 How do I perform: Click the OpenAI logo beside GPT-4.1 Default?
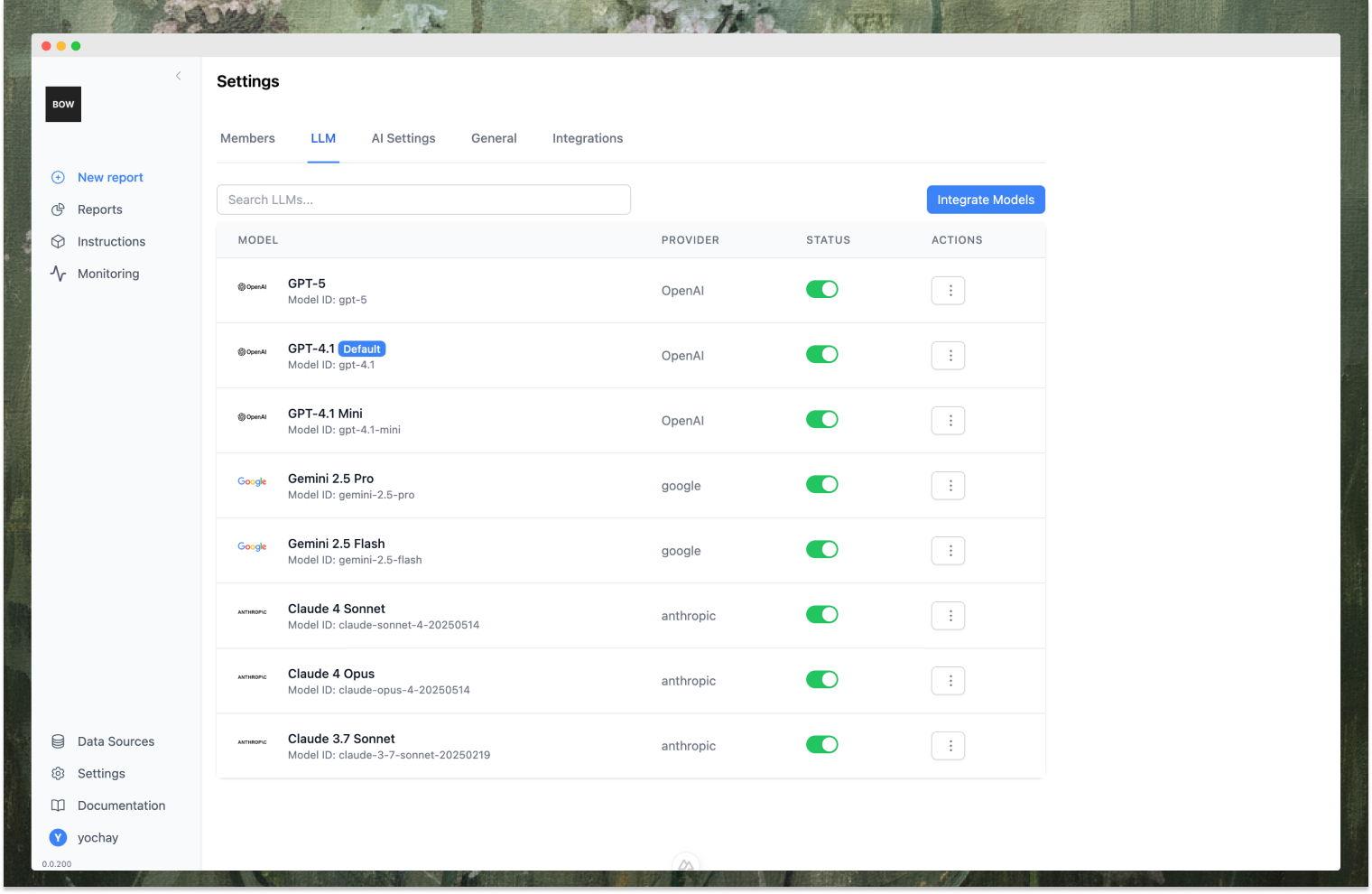pyautogui.click(x=252, y=352)
